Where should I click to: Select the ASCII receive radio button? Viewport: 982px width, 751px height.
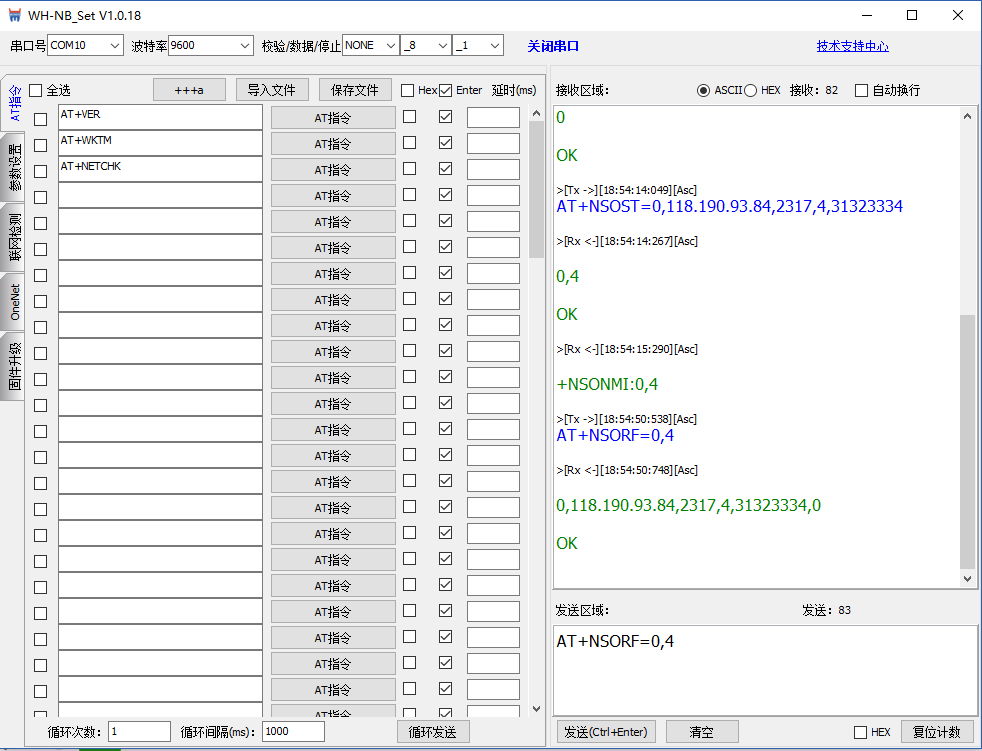coord(703,91)
